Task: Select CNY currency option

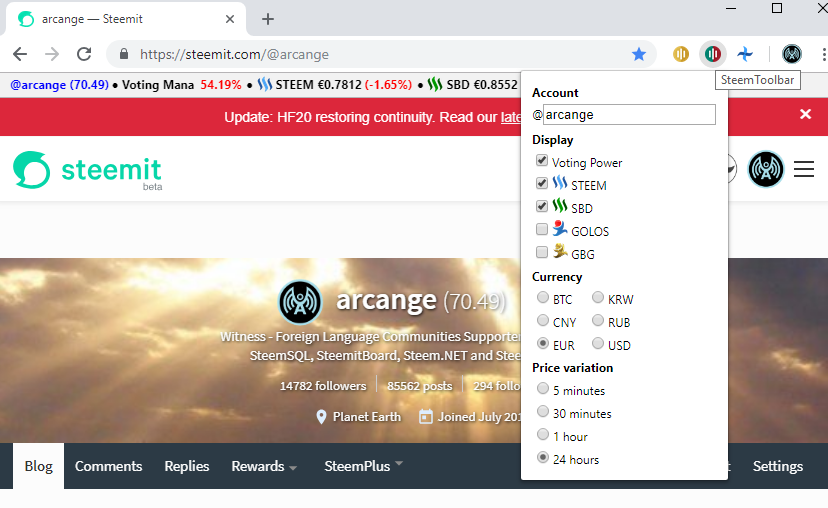Action: pyautogui.click(x=543, y=320)
